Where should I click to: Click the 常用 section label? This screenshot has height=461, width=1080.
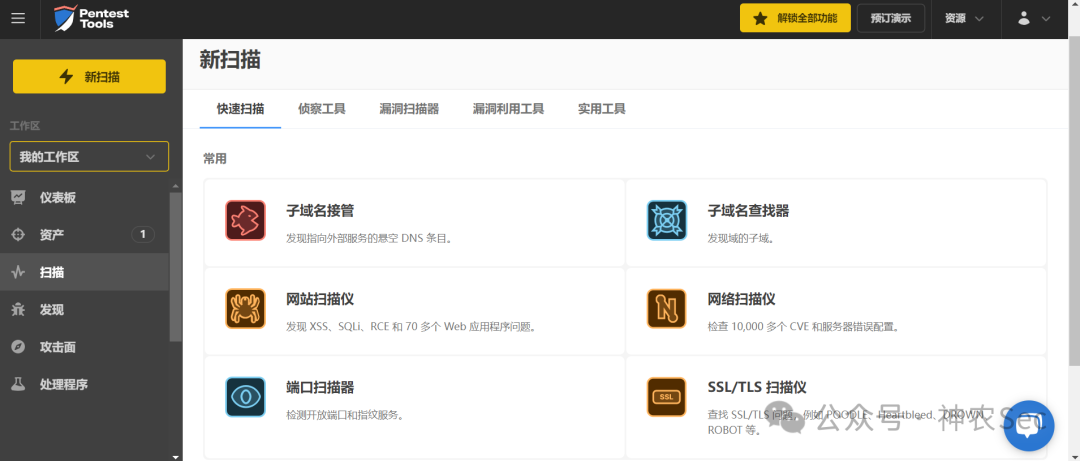point(214,159)
